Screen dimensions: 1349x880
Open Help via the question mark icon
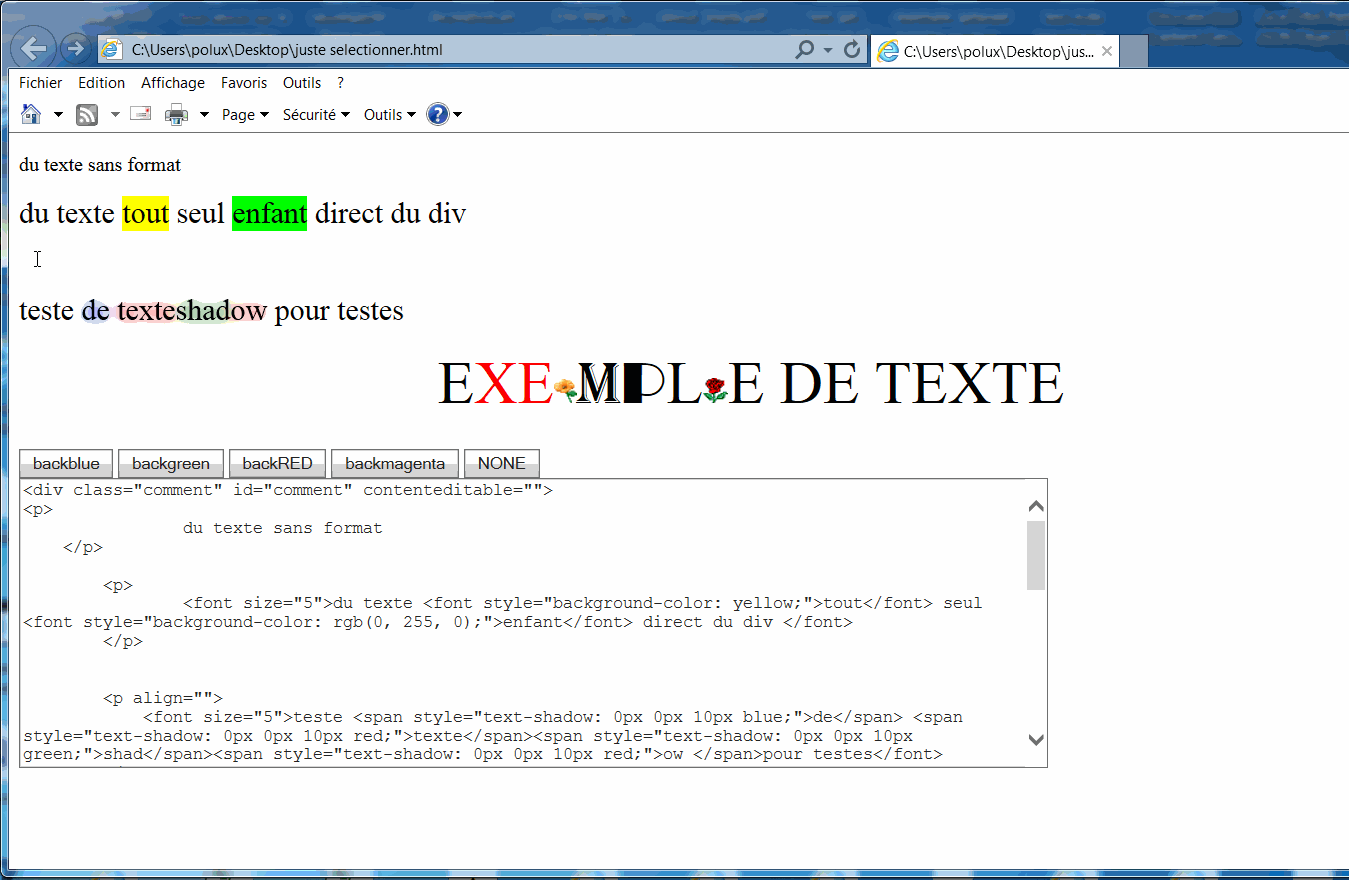tap(437, 114)
